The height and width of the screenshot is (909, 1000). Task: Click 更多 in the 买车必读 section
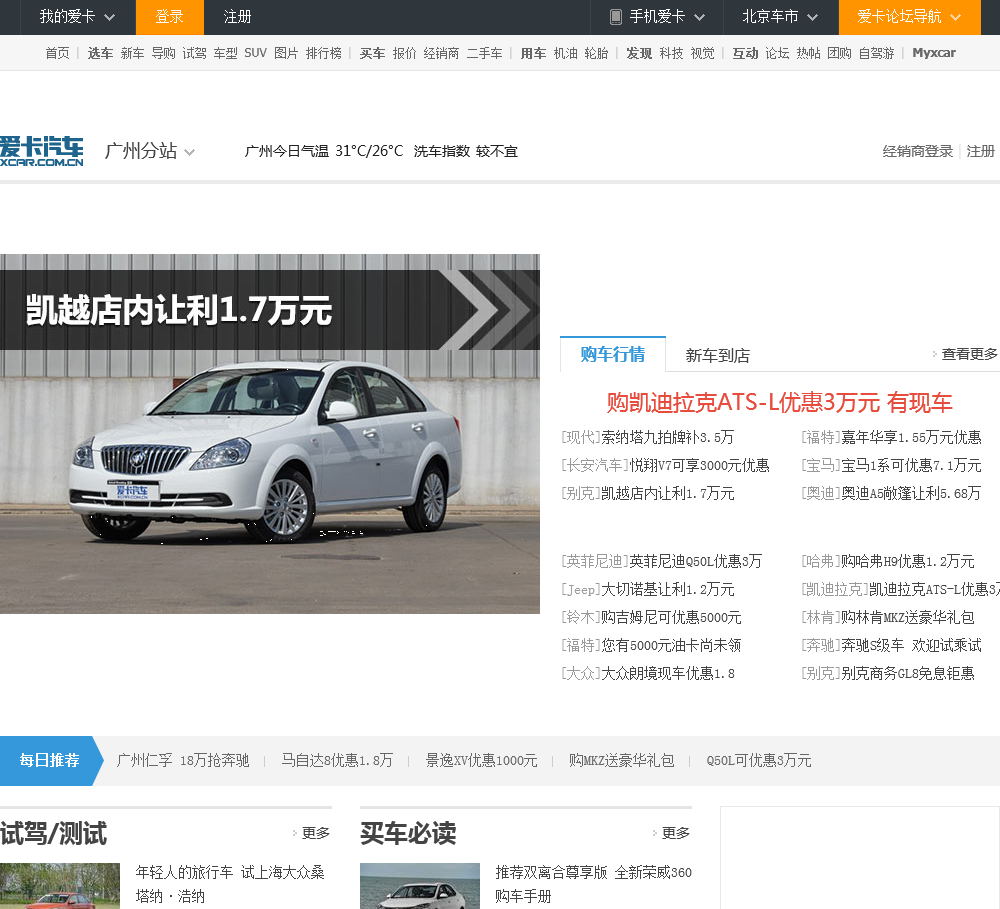click(675, 833)
